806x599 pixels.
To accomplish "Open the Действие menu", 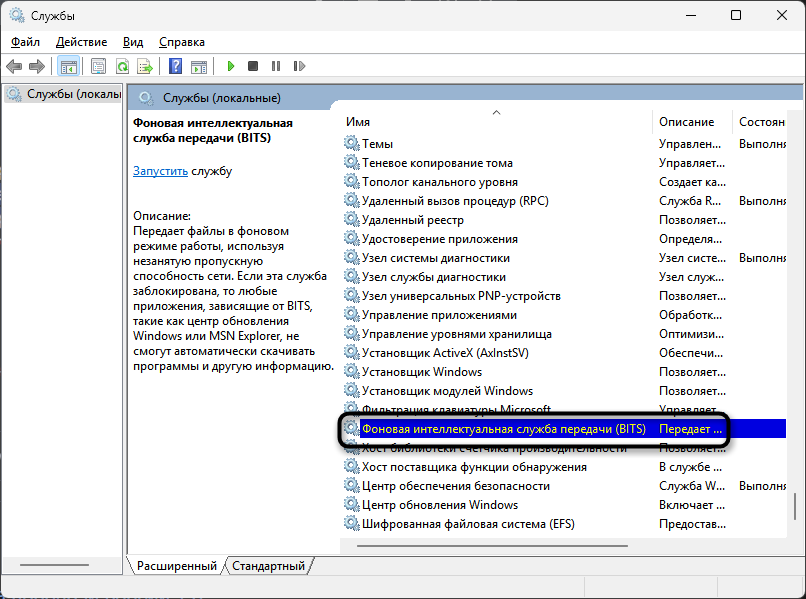I will (82, 42).
